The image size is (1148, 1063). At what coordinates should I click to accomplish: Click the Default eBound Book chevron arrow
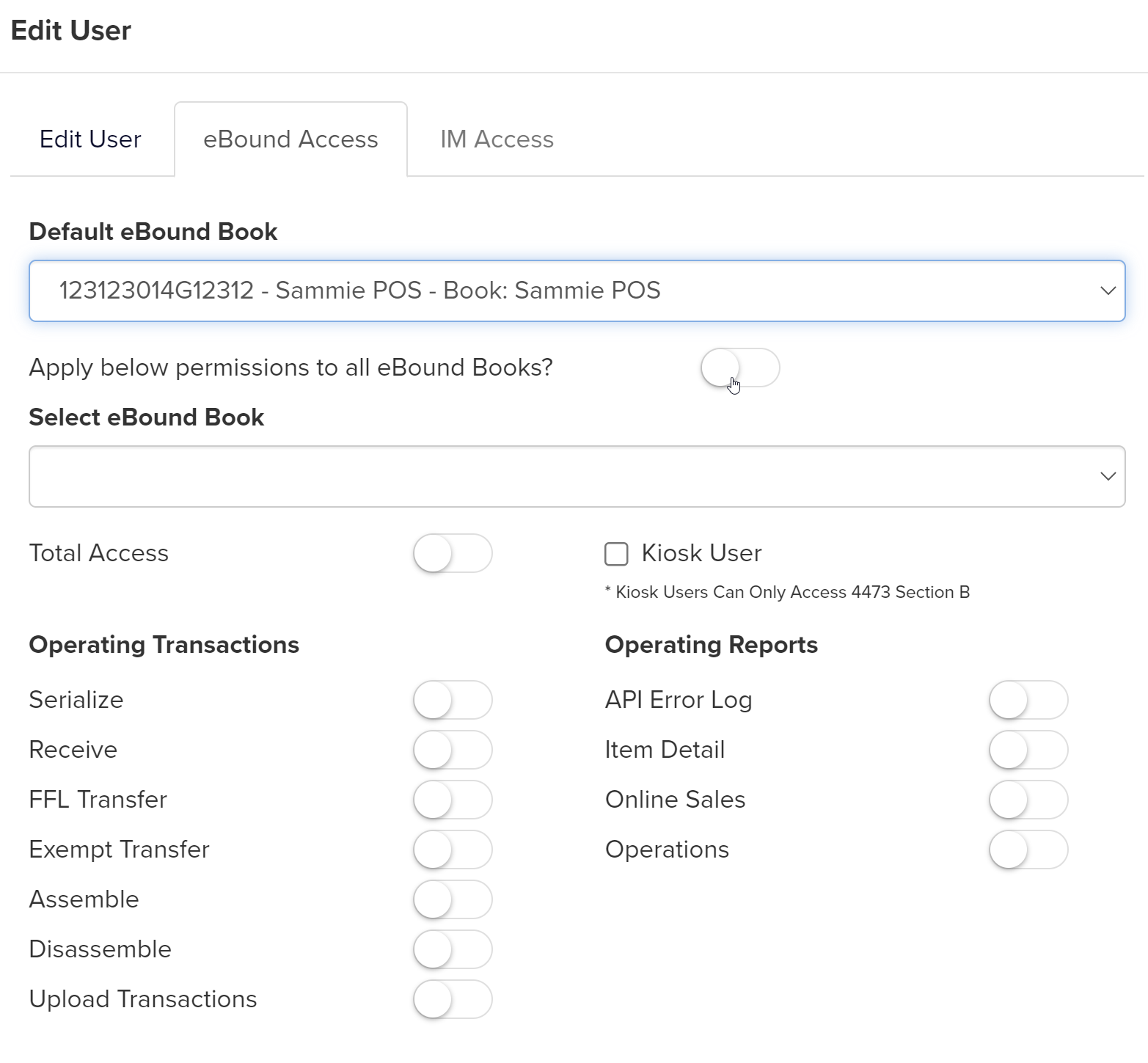[x=1108, y=291]
